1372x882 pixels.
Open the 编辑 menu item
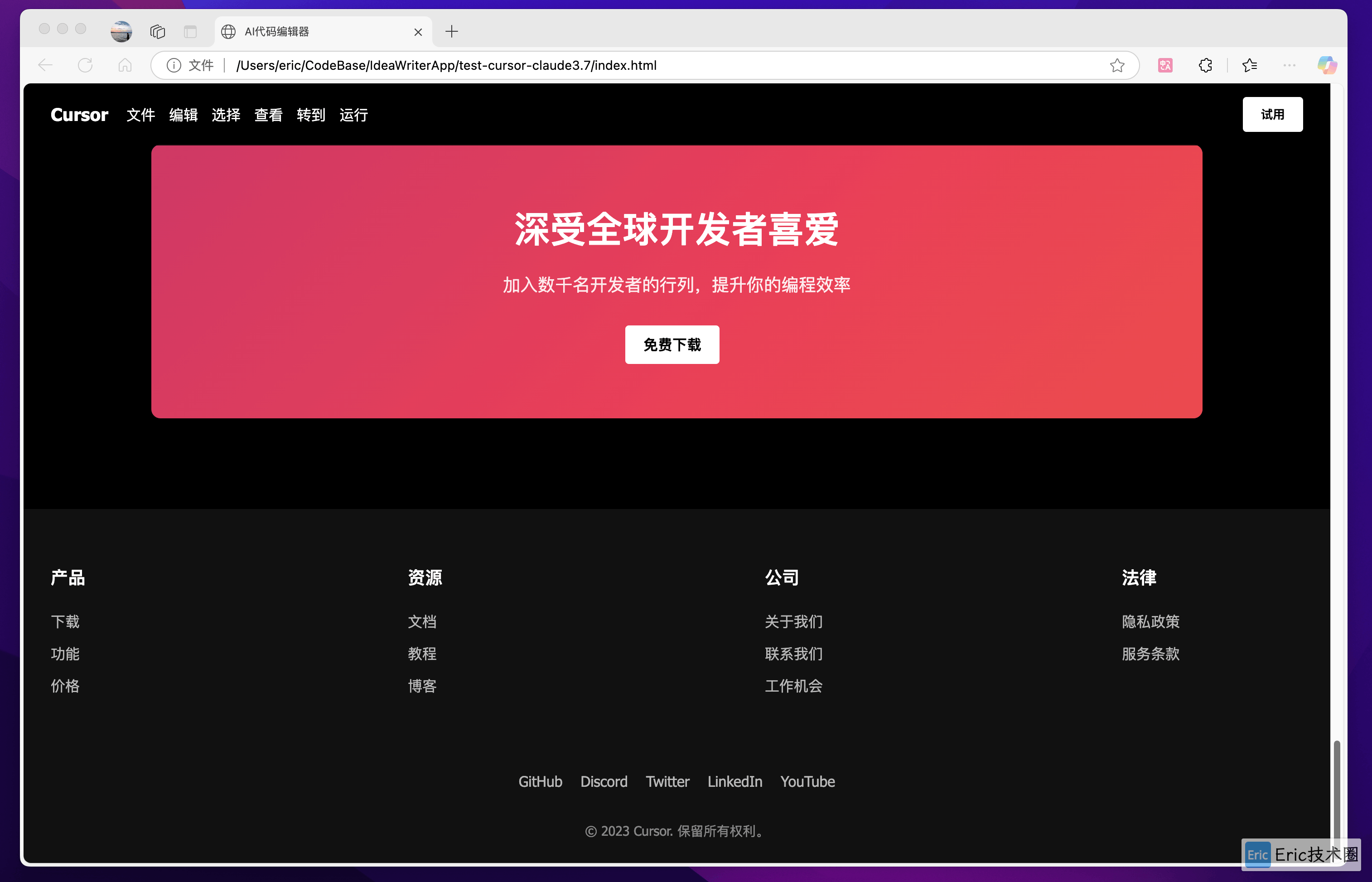(183, 115)
